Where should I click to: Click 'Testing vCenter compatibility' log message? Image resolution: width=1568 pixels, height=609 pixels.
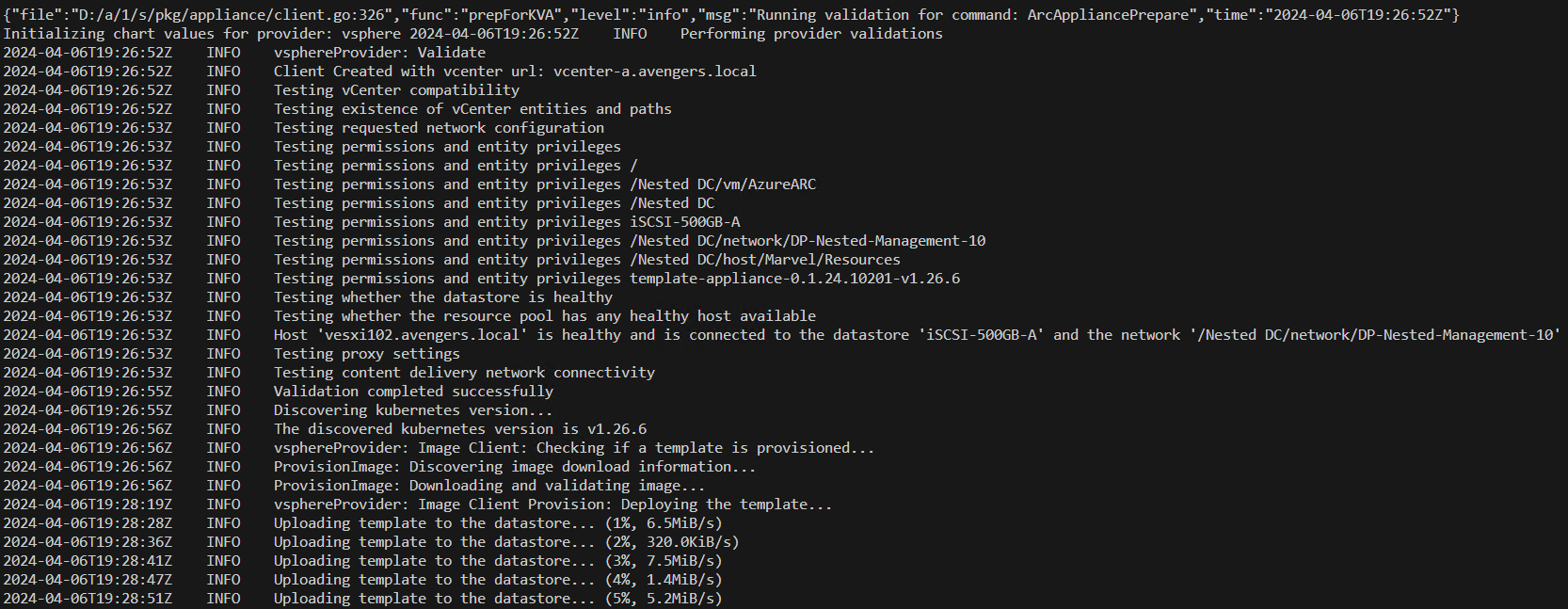[x=396, y=90]
